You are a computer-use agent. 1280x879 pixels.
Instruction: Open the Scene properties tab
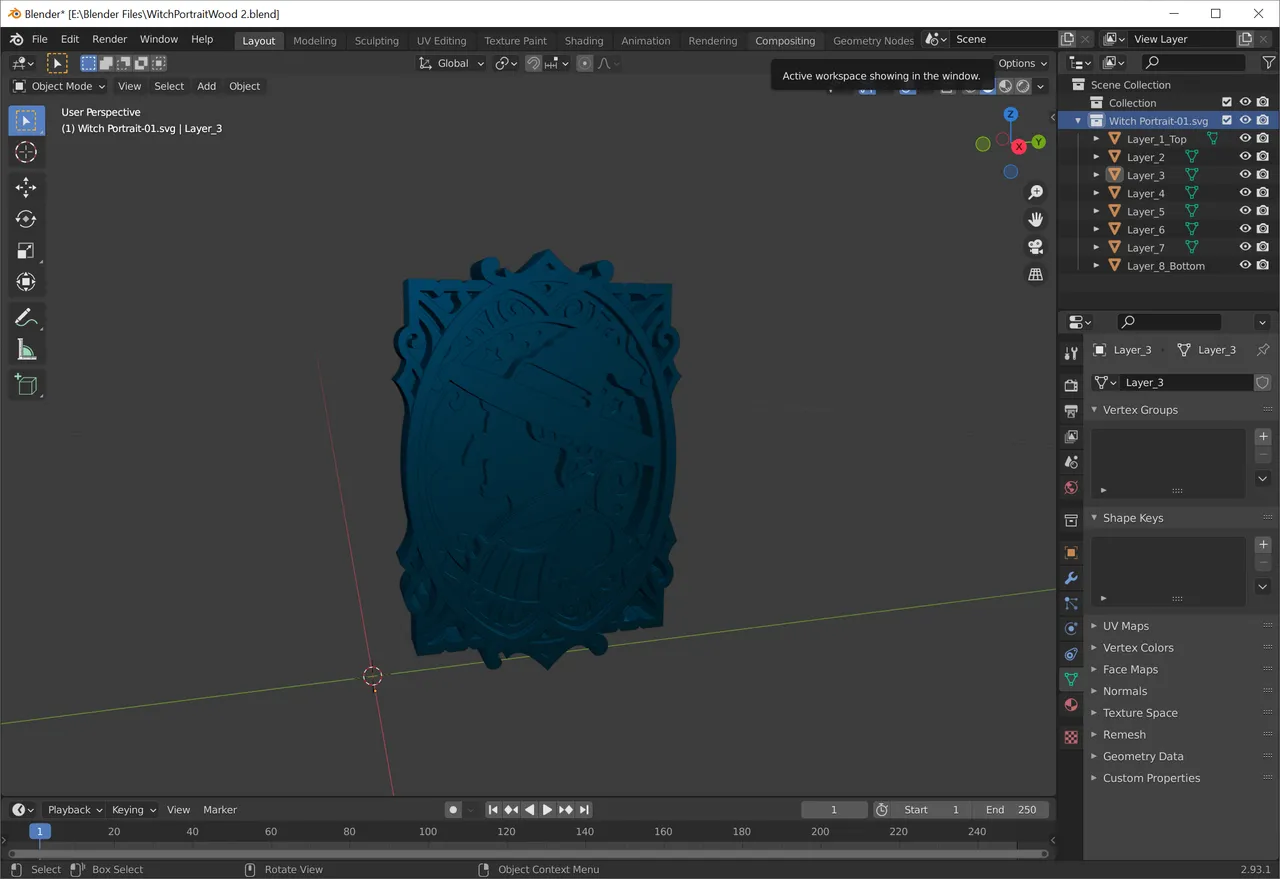pyautogui.click(x=1071, y=462)
